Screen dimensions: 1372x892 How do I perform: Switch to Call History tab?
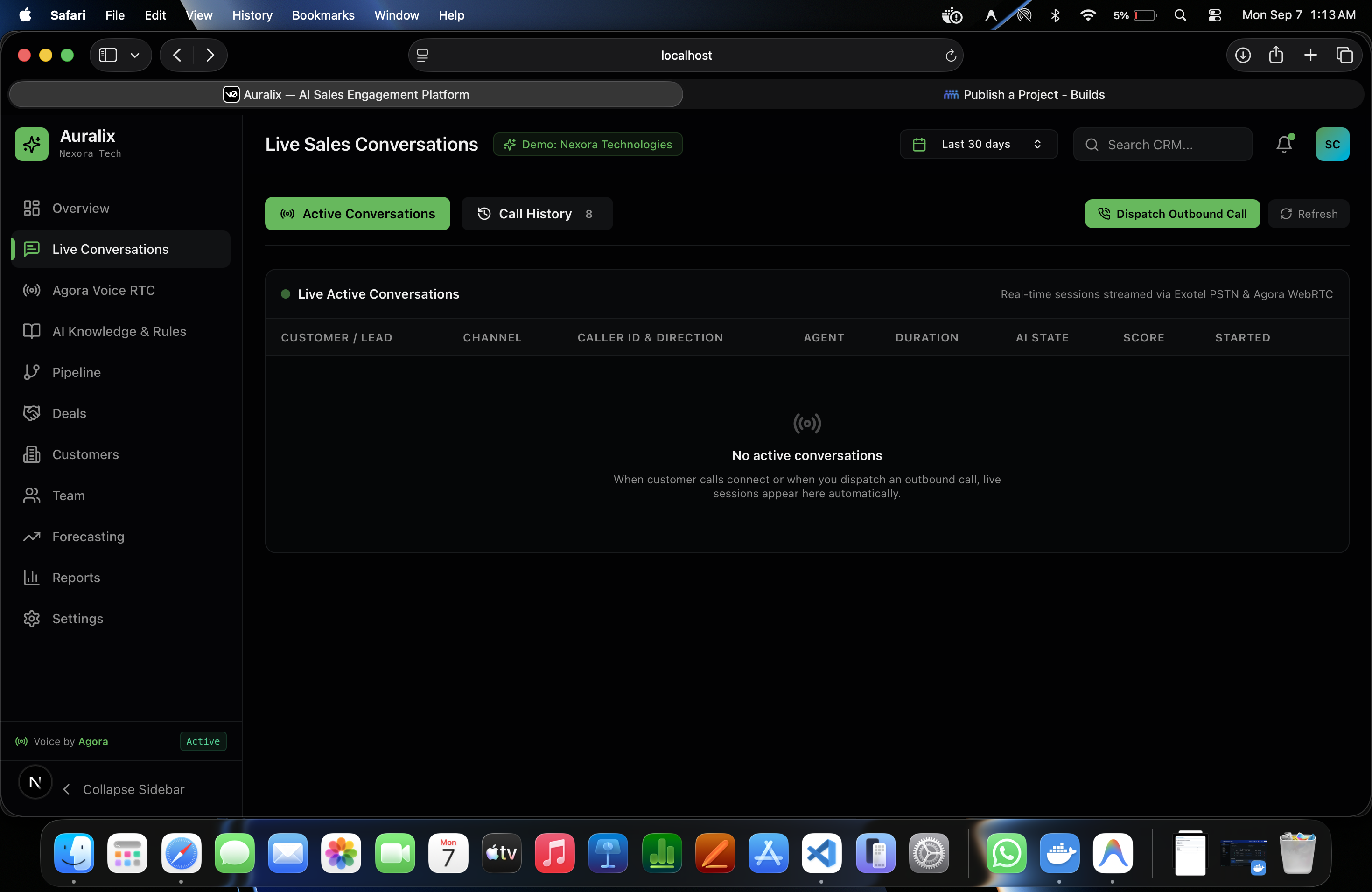click(537, 214)
